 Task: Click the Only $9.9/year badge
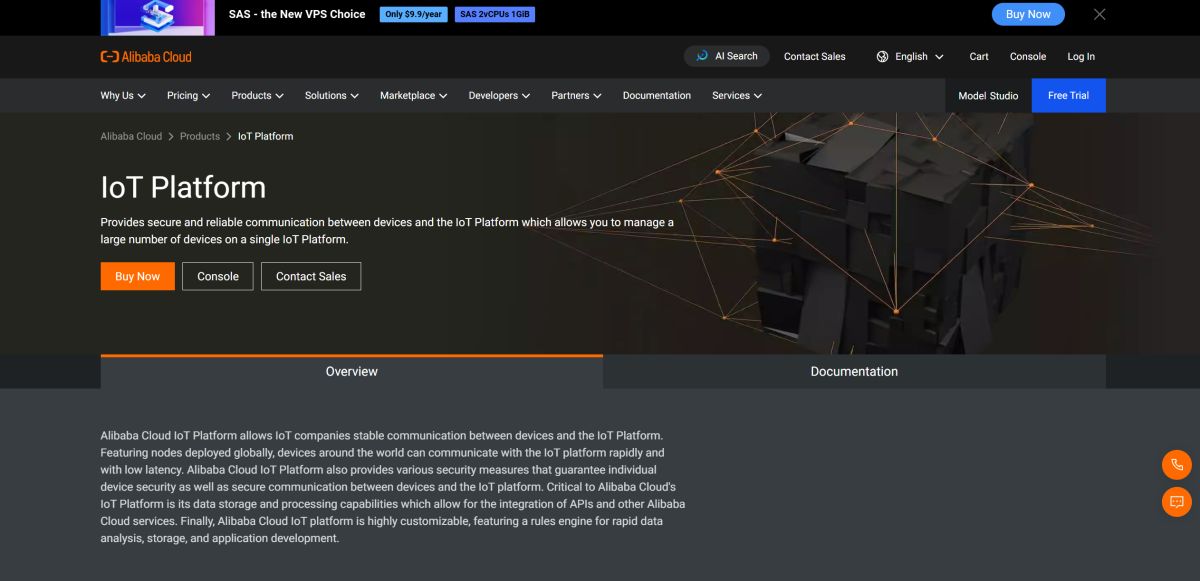click(x=414, y=14)
